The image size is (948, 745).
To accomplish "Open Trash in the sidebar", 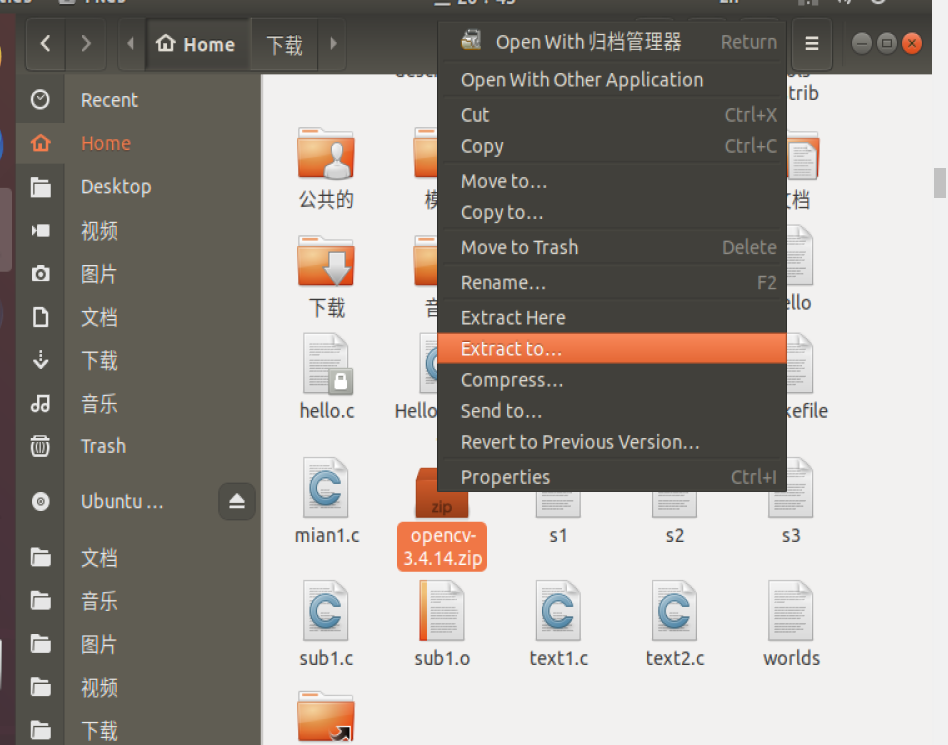I will [x=103, y=446].
